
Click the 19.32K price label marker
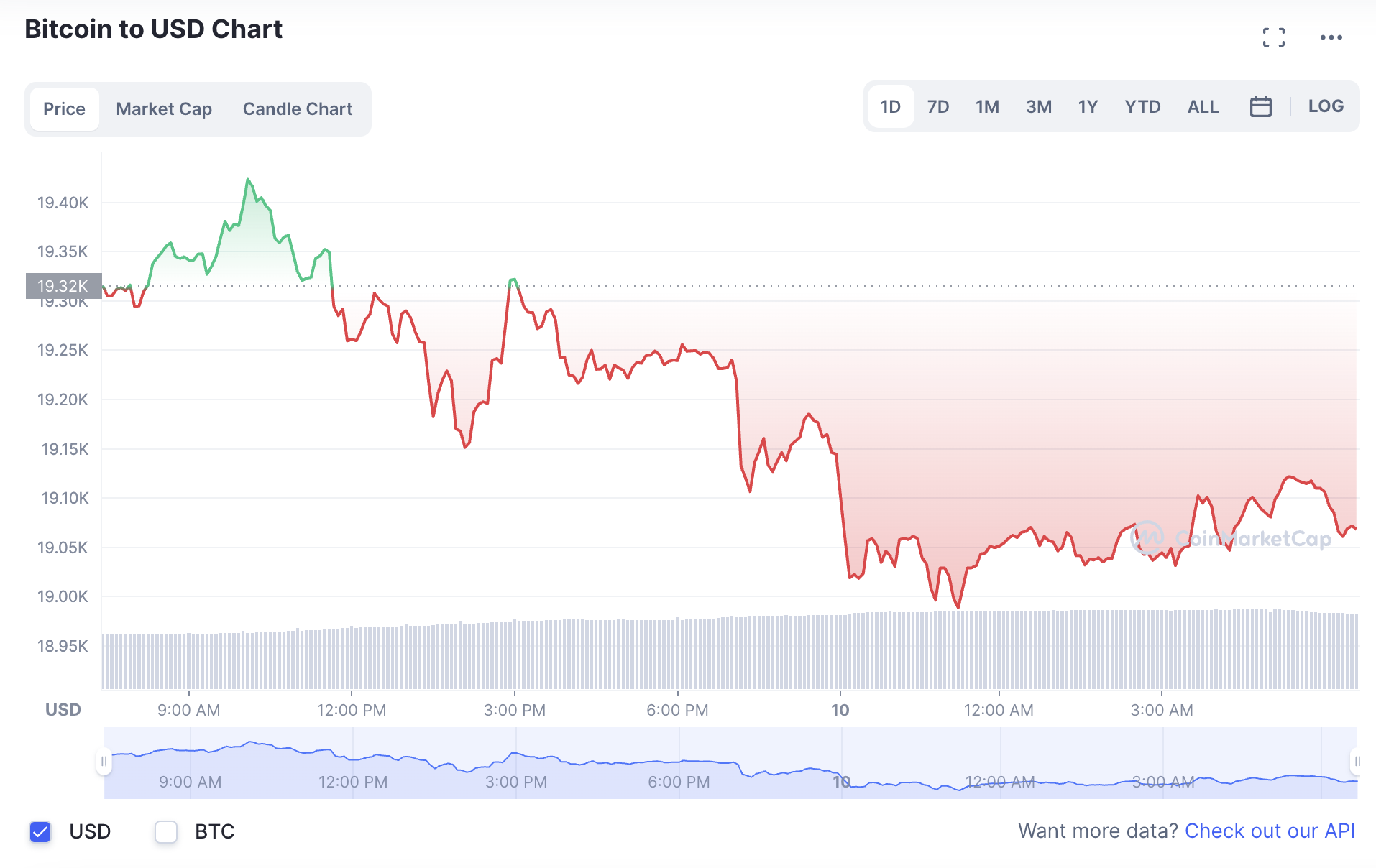point(63,286)
